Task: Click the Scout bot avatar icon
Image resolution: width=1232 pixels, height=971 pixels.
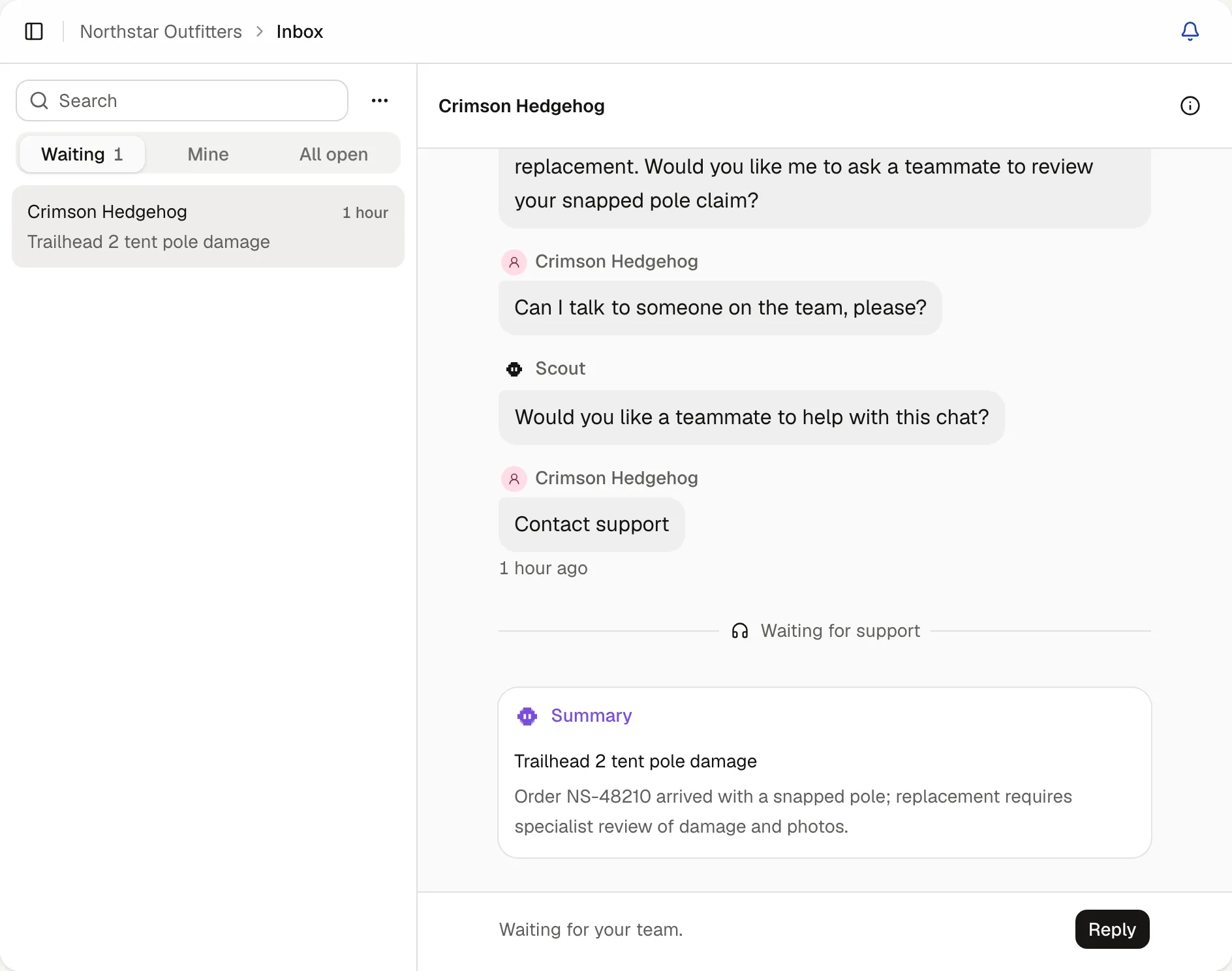Action: coord(514,369)
